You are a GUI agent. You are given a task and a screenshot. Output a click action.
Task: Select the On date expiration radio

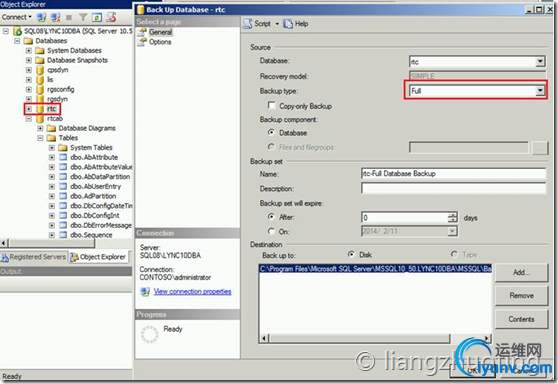[x=271, y=231]
